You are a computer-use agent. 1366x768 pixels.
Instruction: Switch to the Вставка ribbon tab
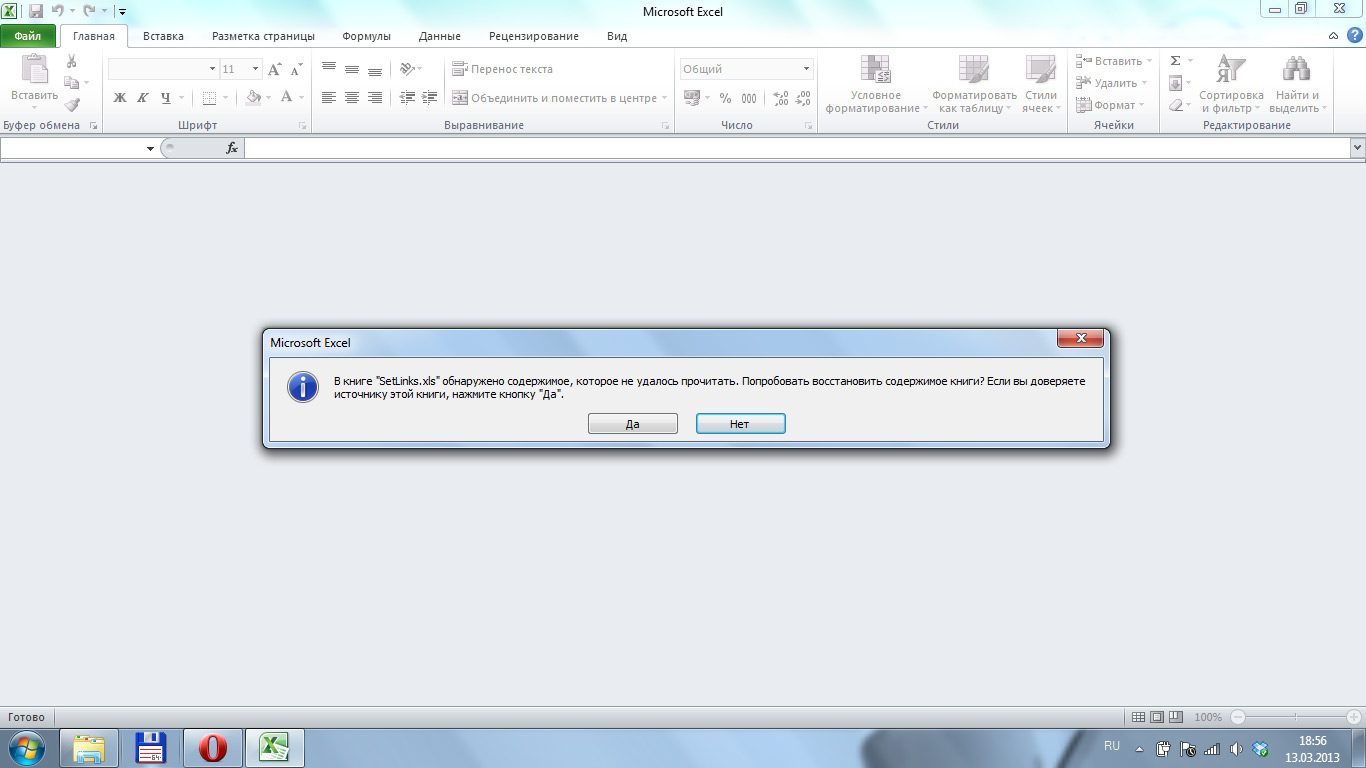click(x=163, y=36)
